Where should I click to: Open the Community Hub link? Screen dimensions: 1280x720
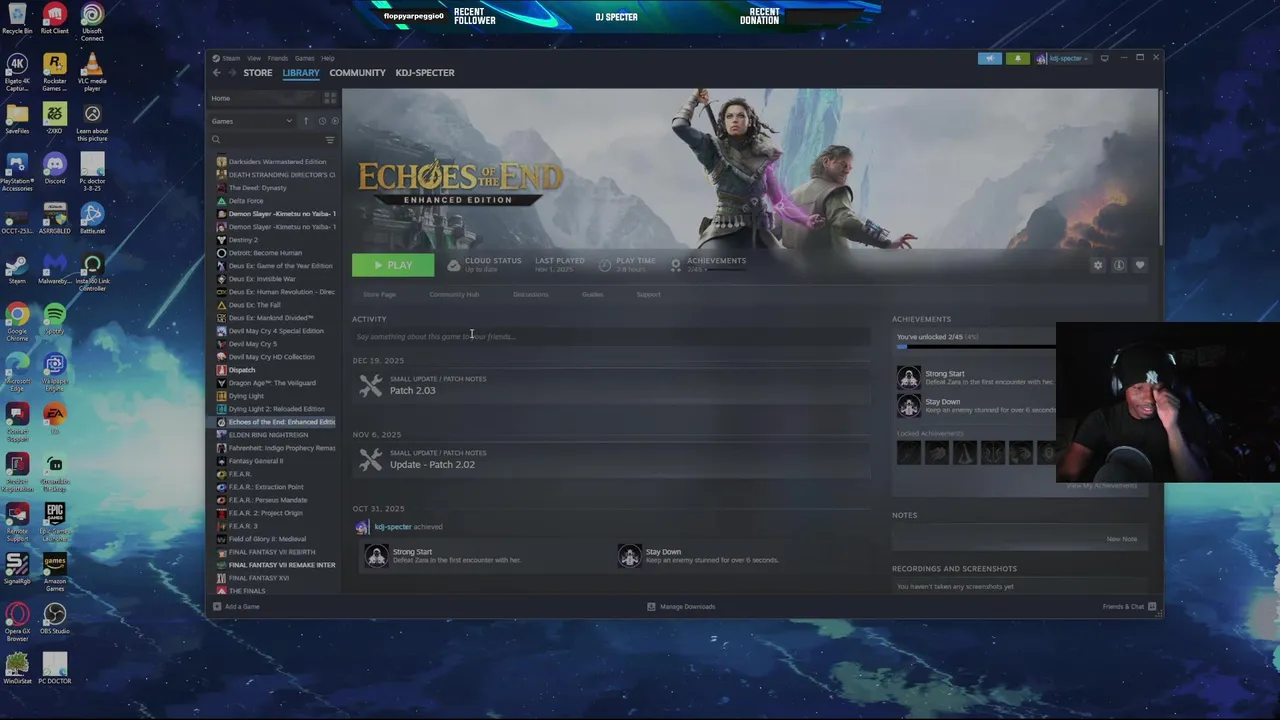coord(454,294)
